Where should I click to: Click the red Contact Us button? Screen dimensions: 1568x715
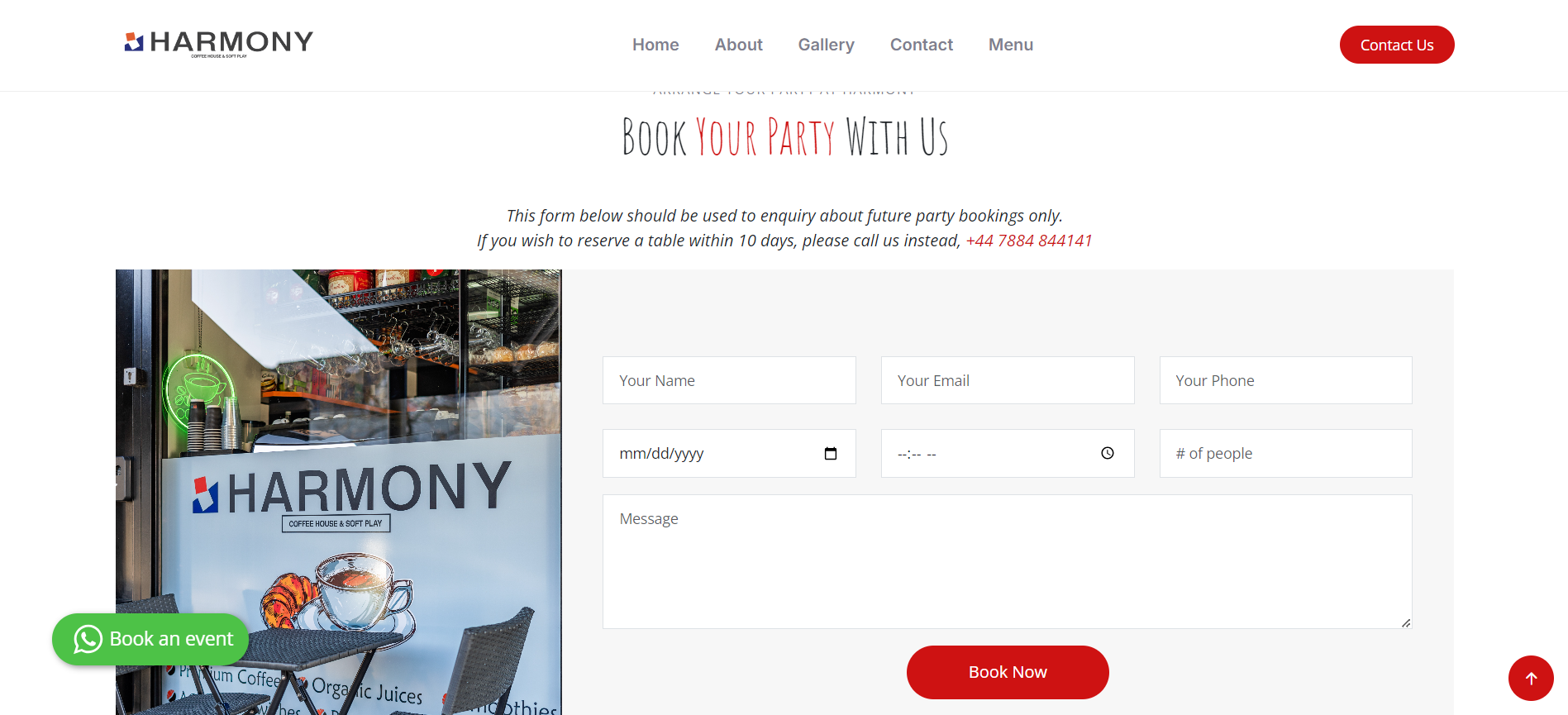pos(1397,45)
